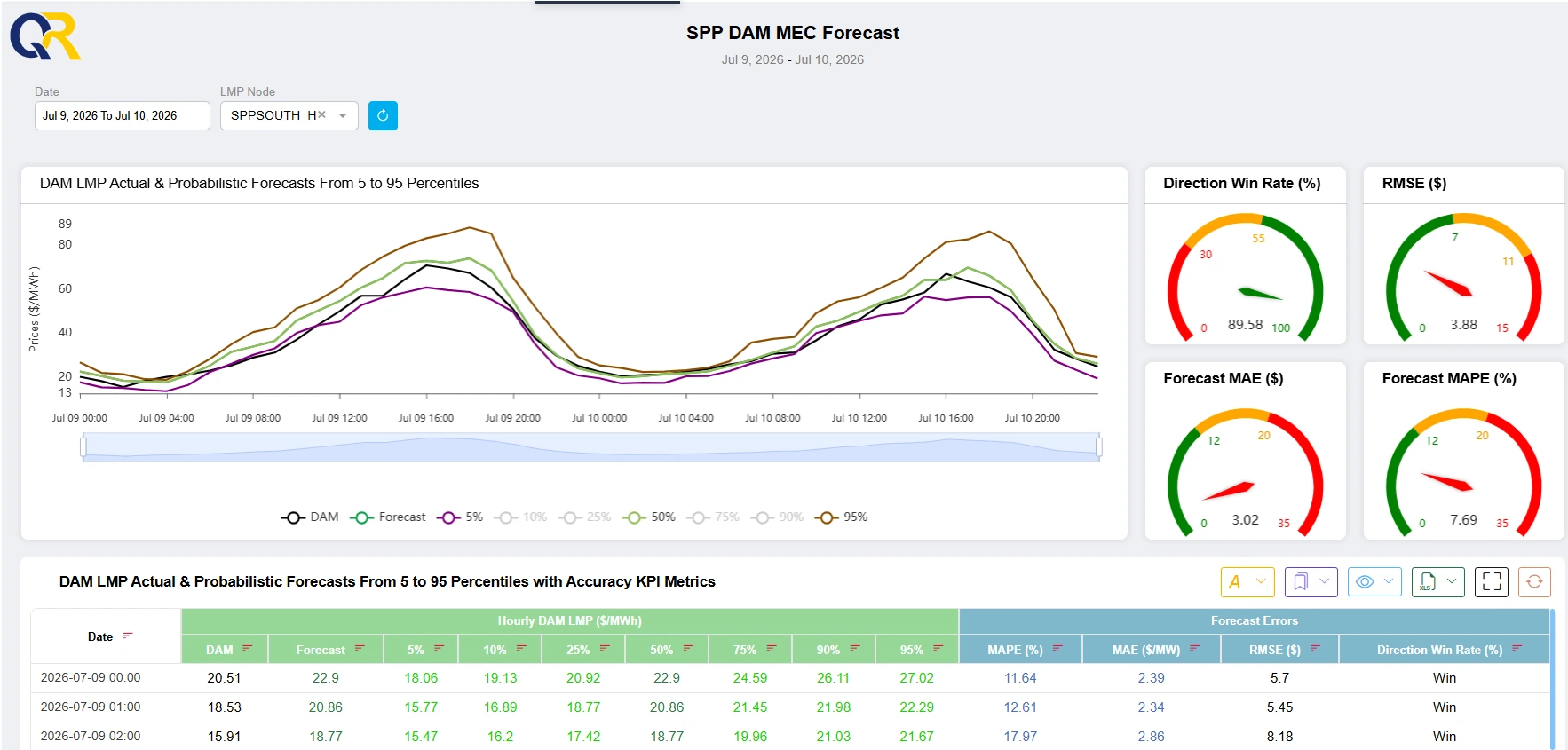The image size is (1568, 750).
Task: Click sort icon on the 25% column
Action: [605, 649]
